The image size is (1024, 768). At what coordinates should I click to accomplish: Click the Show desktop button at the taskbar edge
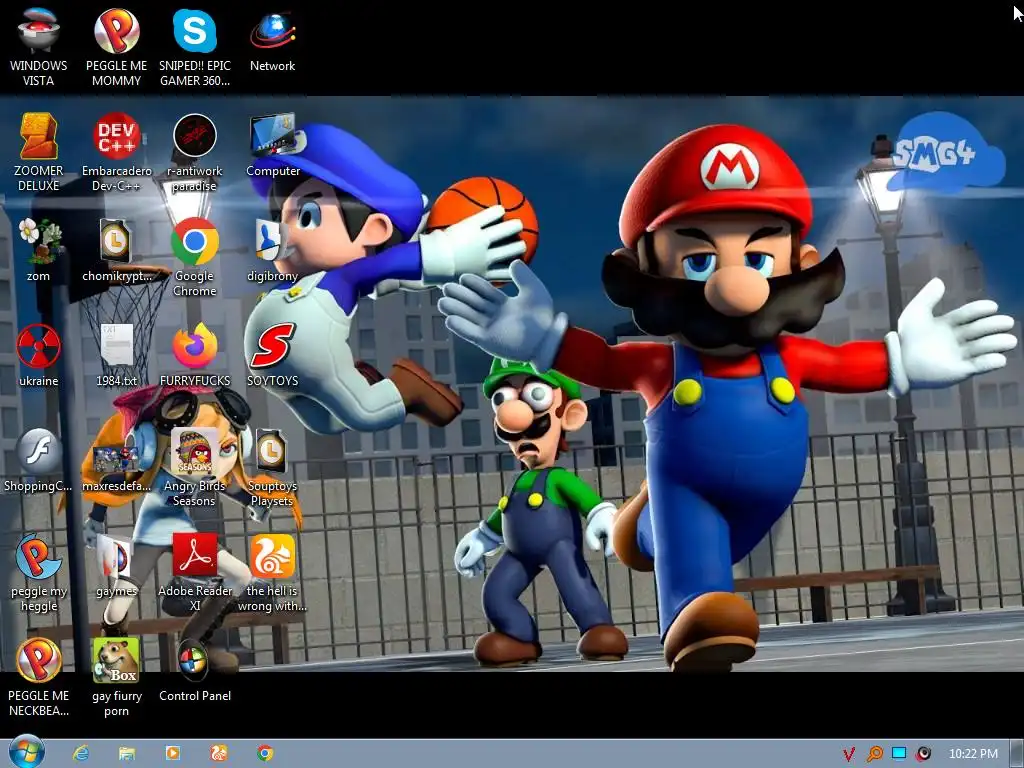tap(1017, 754)
